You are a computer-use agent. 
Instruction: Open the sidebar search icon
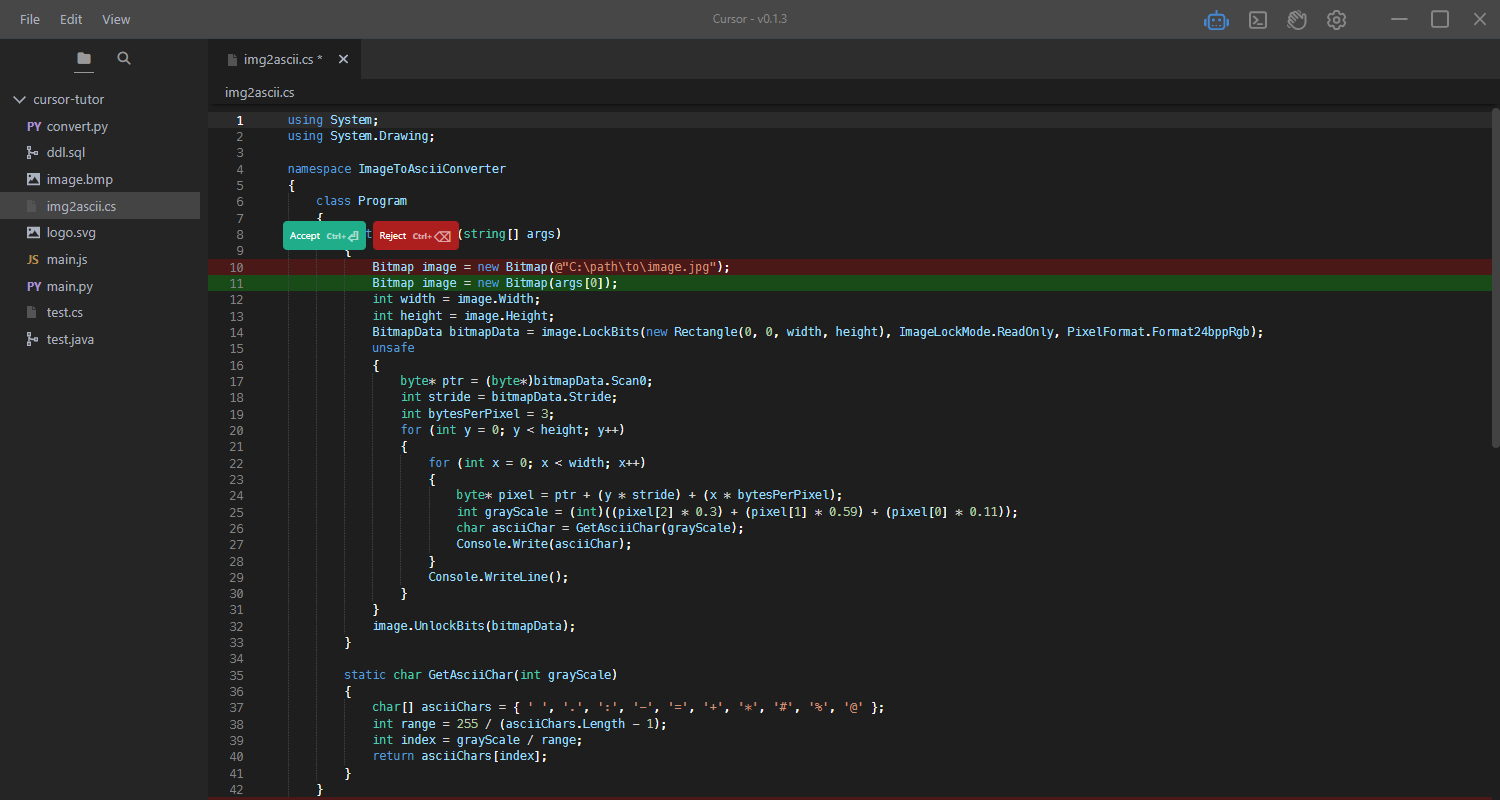pos(124,59)
